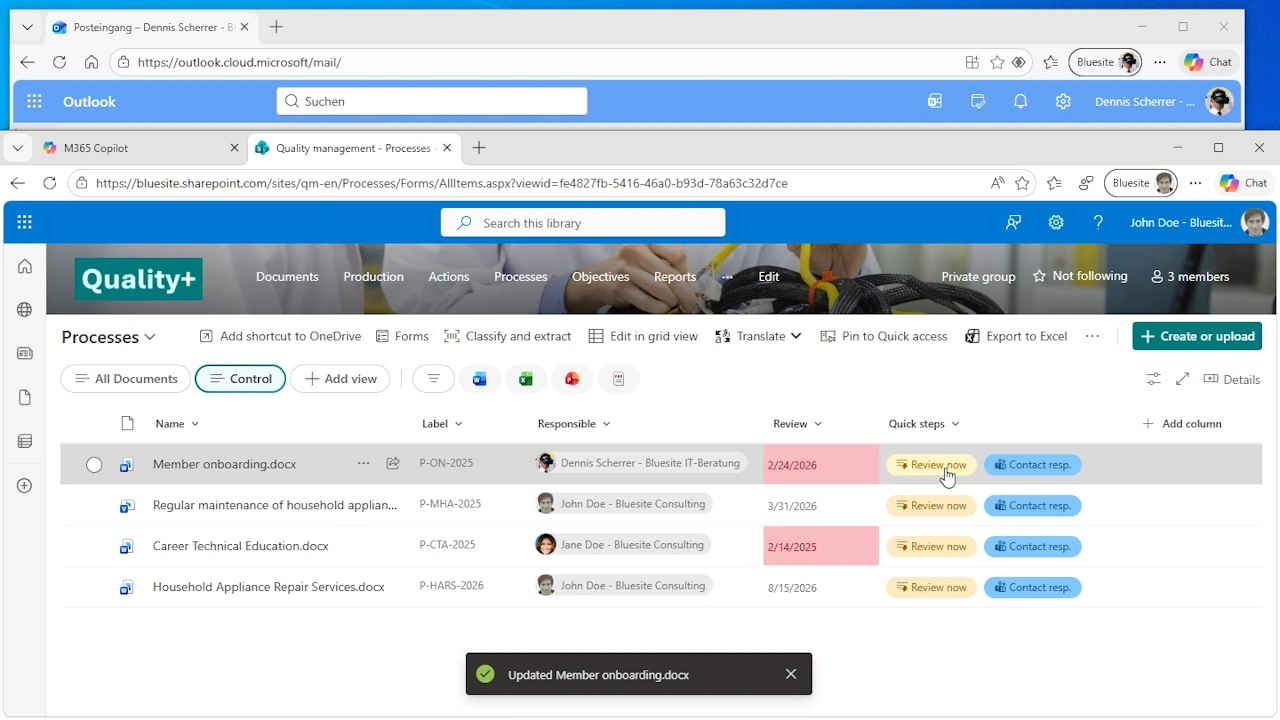Open My files page icon in left rail
Screen dimensions: 1280x720
point(25,397)
